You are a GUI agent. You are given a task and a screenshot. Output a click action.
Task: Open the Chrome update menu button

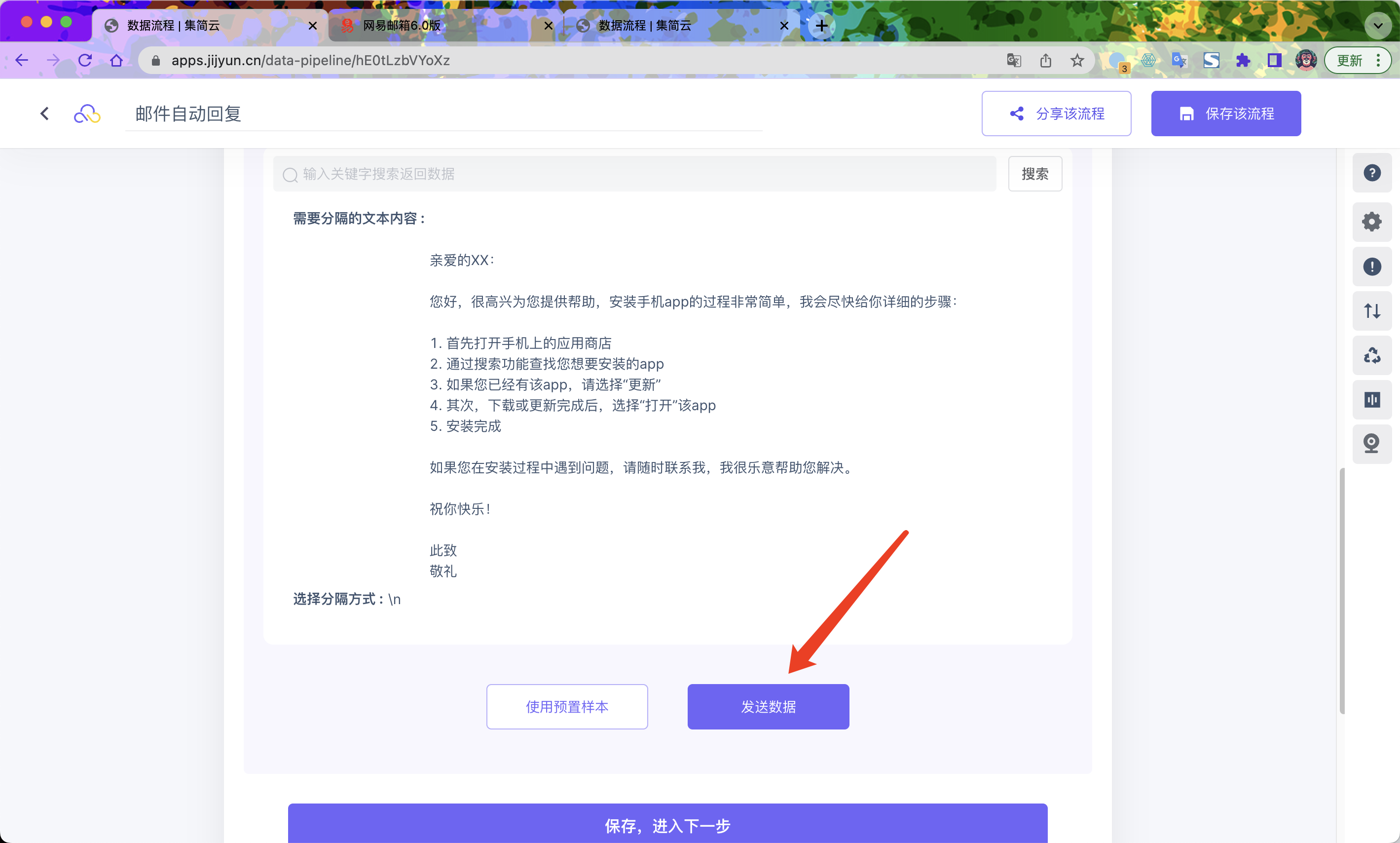tap(1358, 60)
